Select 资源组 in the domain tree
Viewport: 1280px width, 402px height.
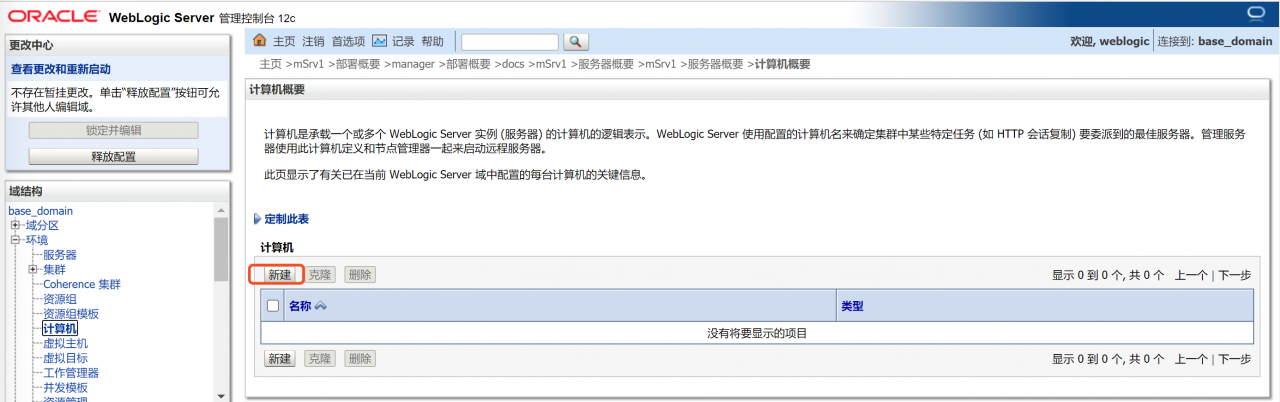pyautogui.click(x=60, y=299)
